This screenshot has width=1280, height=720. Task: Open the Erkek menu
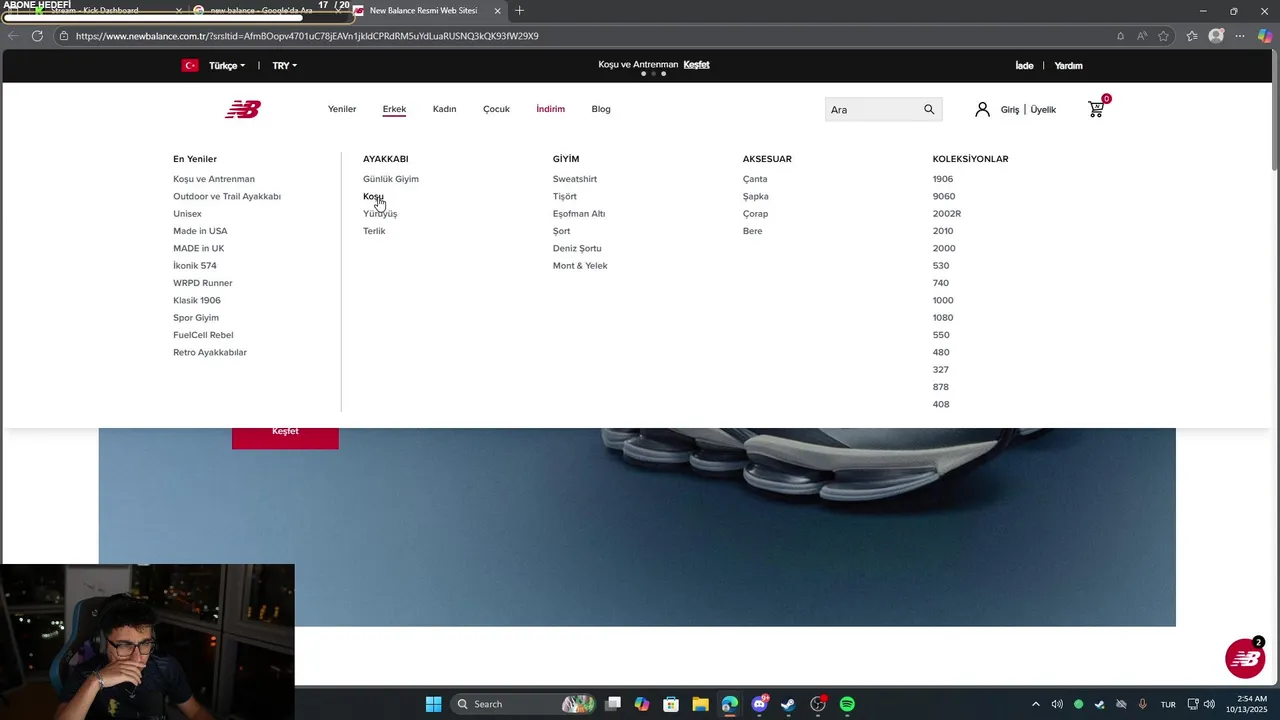click(x=394, y=109)
